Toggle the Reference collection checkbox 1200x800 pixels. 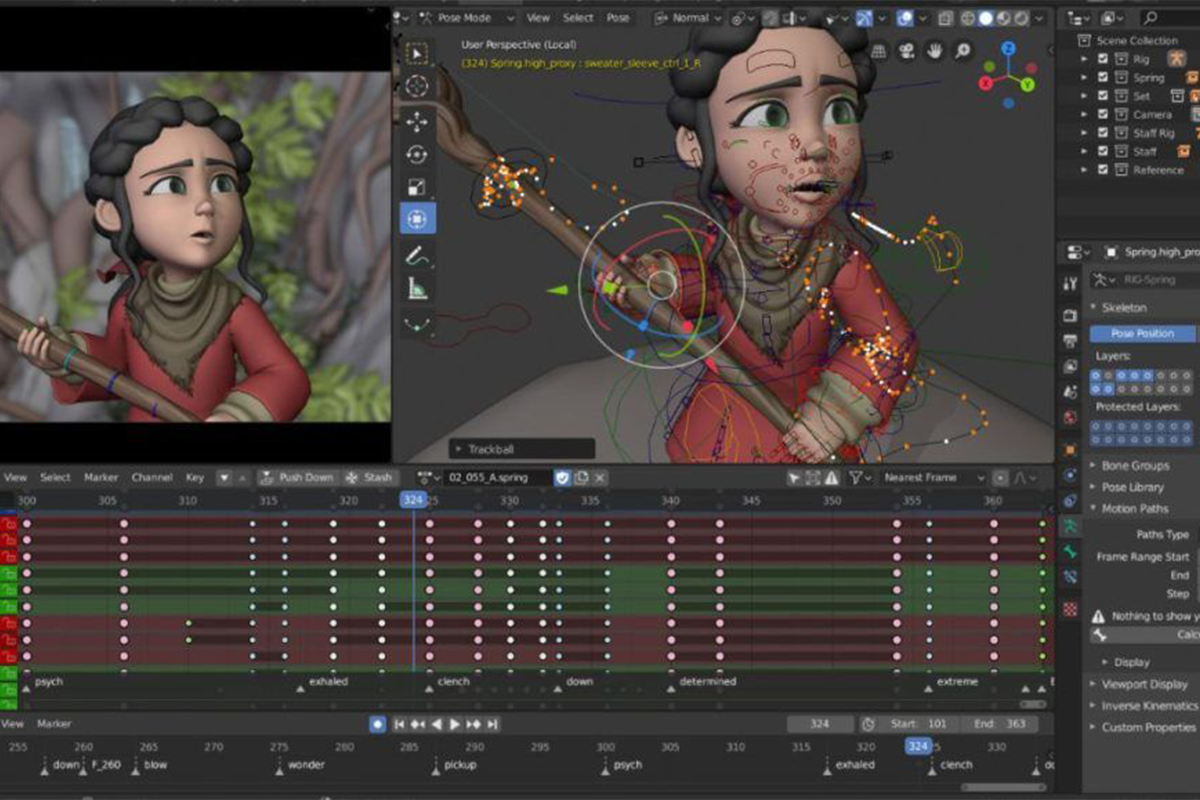[x=1103, y=170]
